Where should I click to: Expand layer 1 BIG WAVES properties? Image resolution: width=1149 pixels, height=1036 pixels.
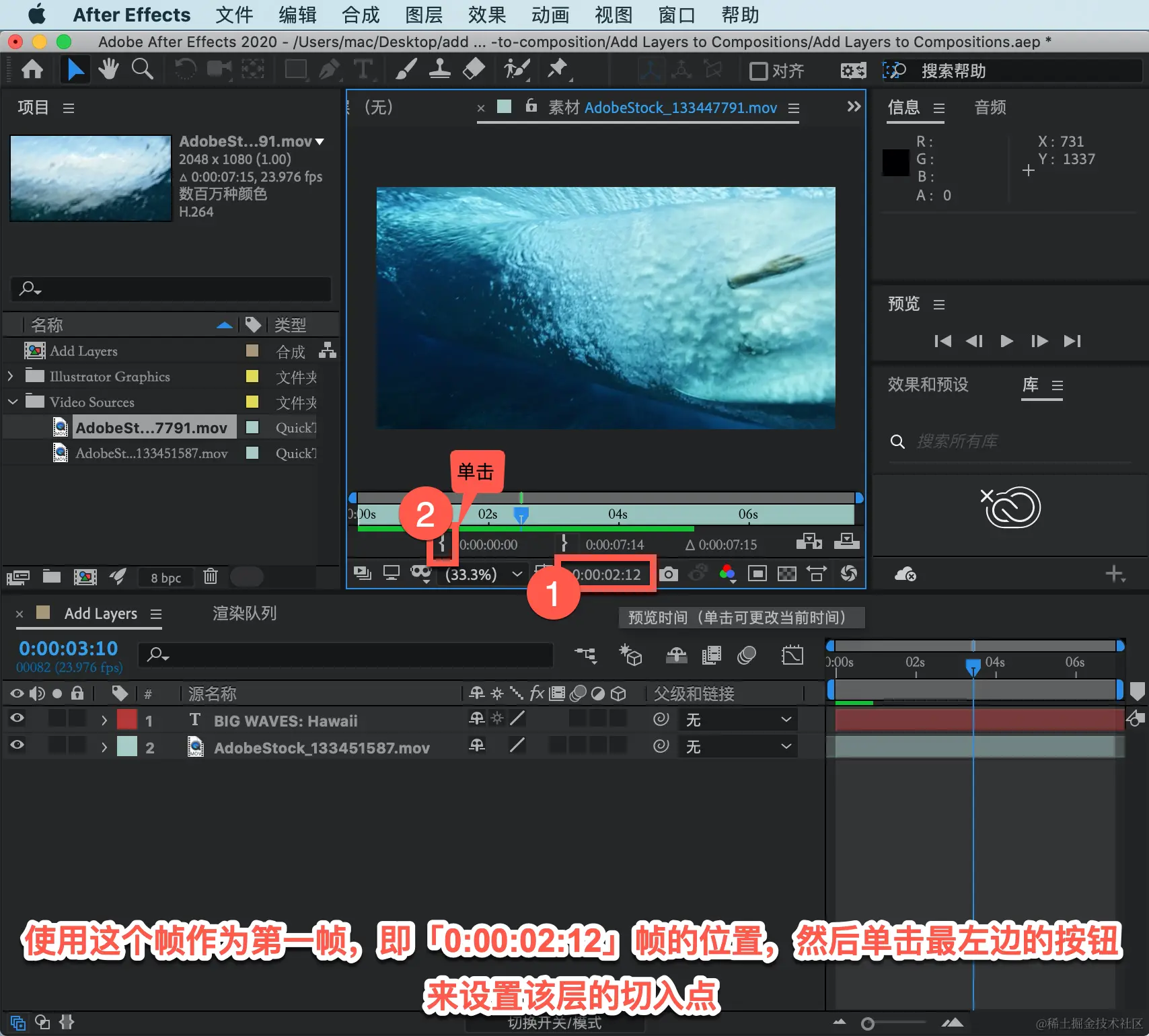104,720
